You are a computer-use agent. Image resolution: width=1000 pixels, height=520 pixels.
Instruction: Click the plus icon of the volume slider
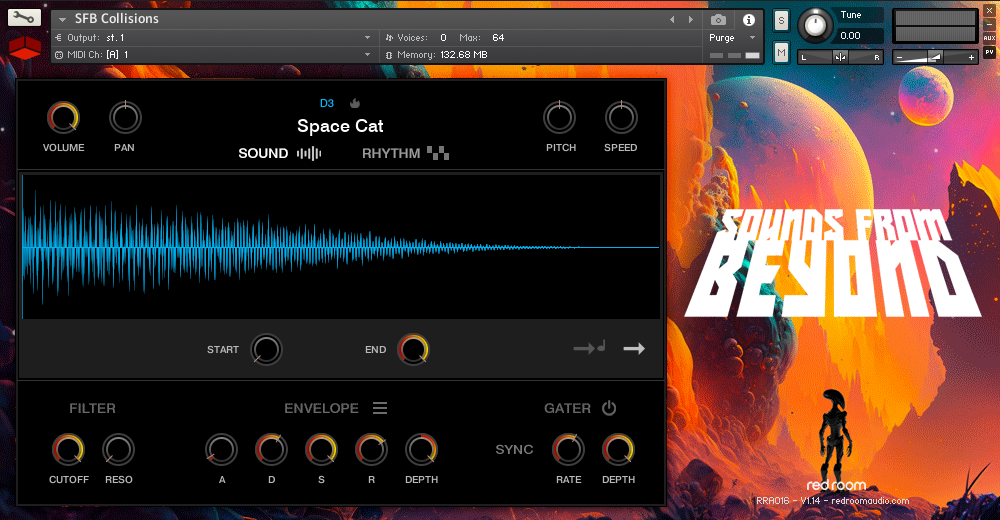coord(971,57)
